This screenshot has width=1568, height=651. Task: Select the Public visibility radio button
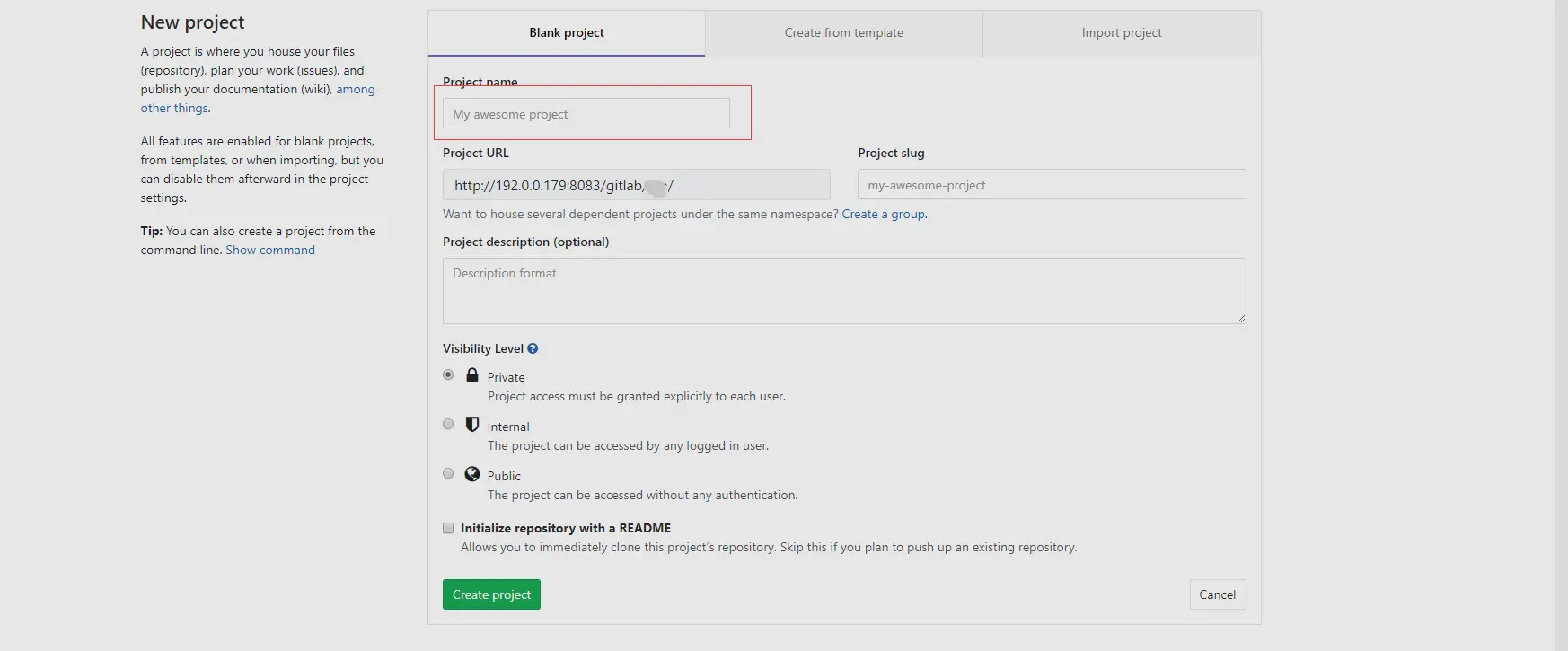tap(448, 473)
